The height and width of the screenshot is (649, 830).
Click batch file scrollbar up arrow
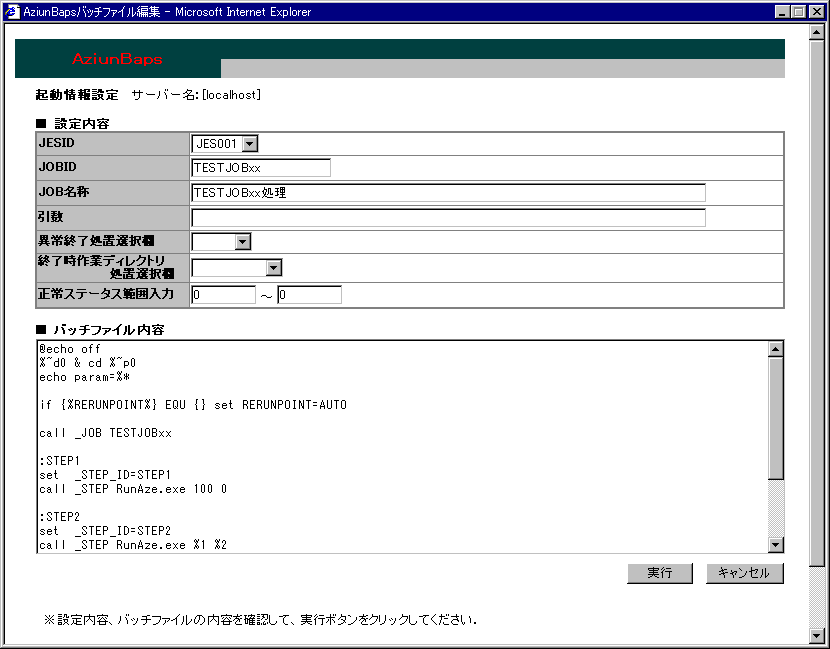tap(775, 349)
